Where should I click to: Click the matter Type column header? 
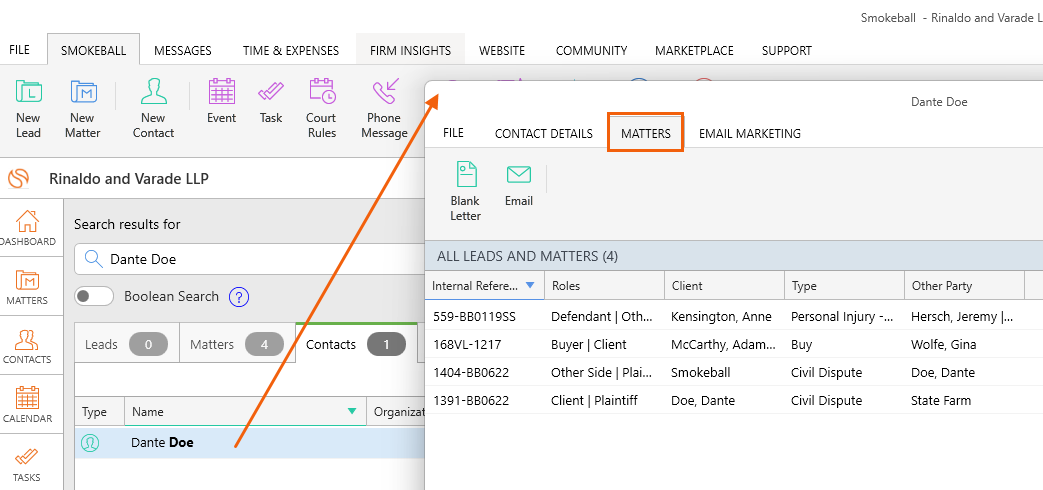click(844, 286)
